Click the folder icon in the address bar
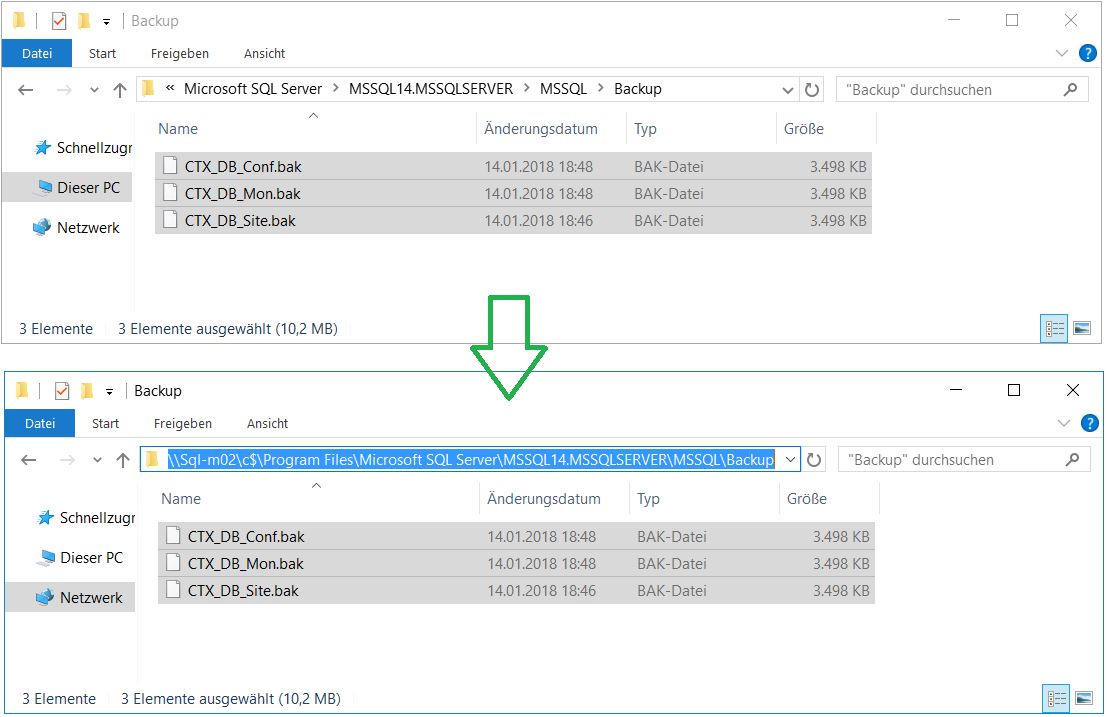Viewport: 1107px width, 717px height. pos(148,88)
